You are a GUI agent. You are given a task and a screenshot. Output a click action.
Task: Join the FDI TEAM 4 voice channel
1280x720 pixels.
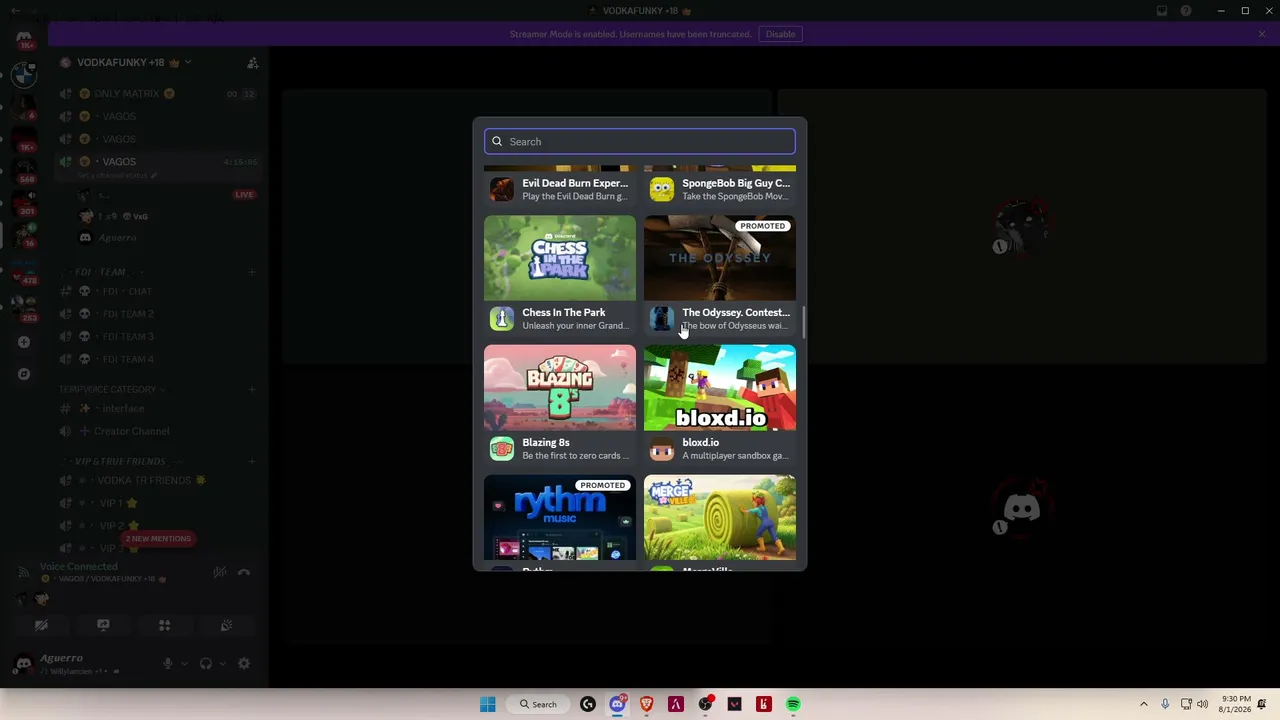(x=159, y=359)
